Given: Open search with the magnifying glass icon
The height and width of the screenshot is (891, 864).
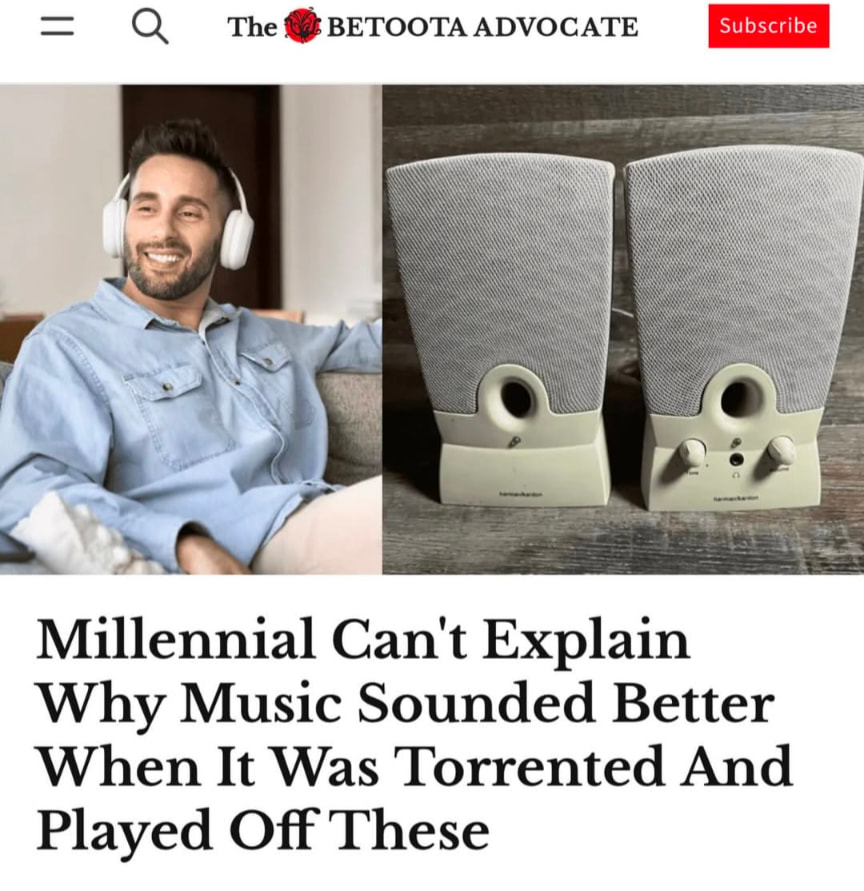Looking at the screenshot, I should pyautogui.click(x=150, y=27).
